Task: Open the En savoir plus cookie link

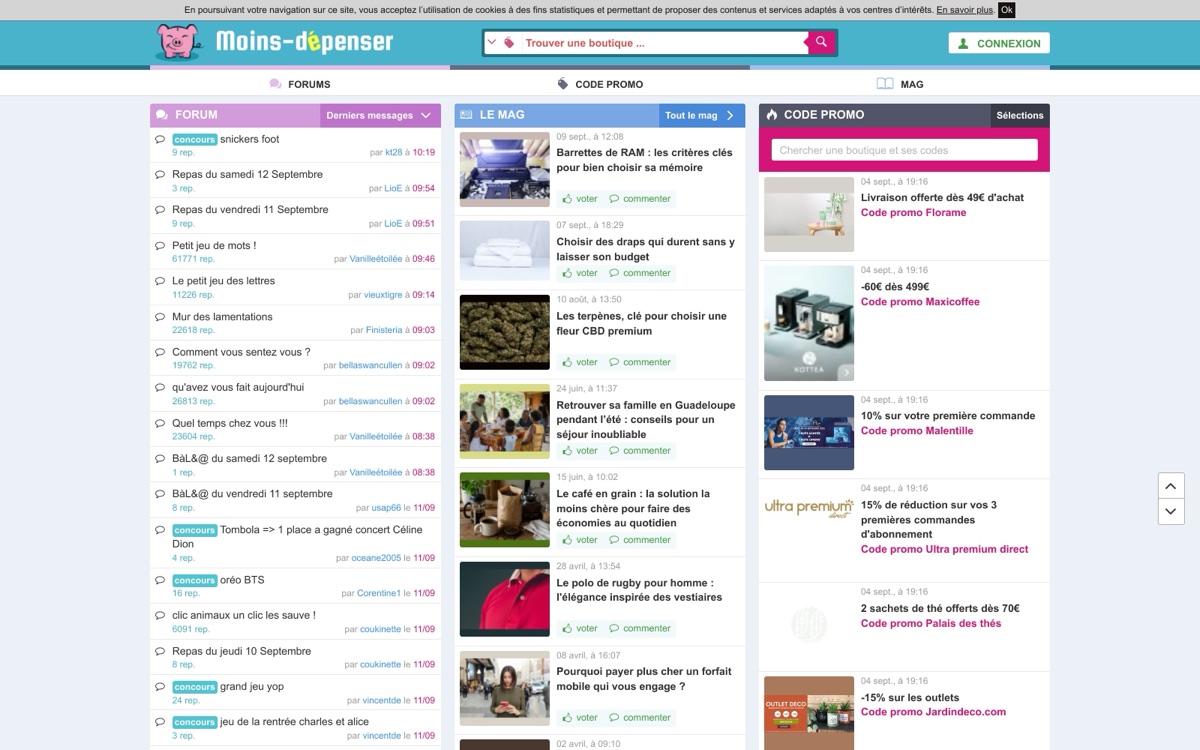Action: click(x=965, y=10)
